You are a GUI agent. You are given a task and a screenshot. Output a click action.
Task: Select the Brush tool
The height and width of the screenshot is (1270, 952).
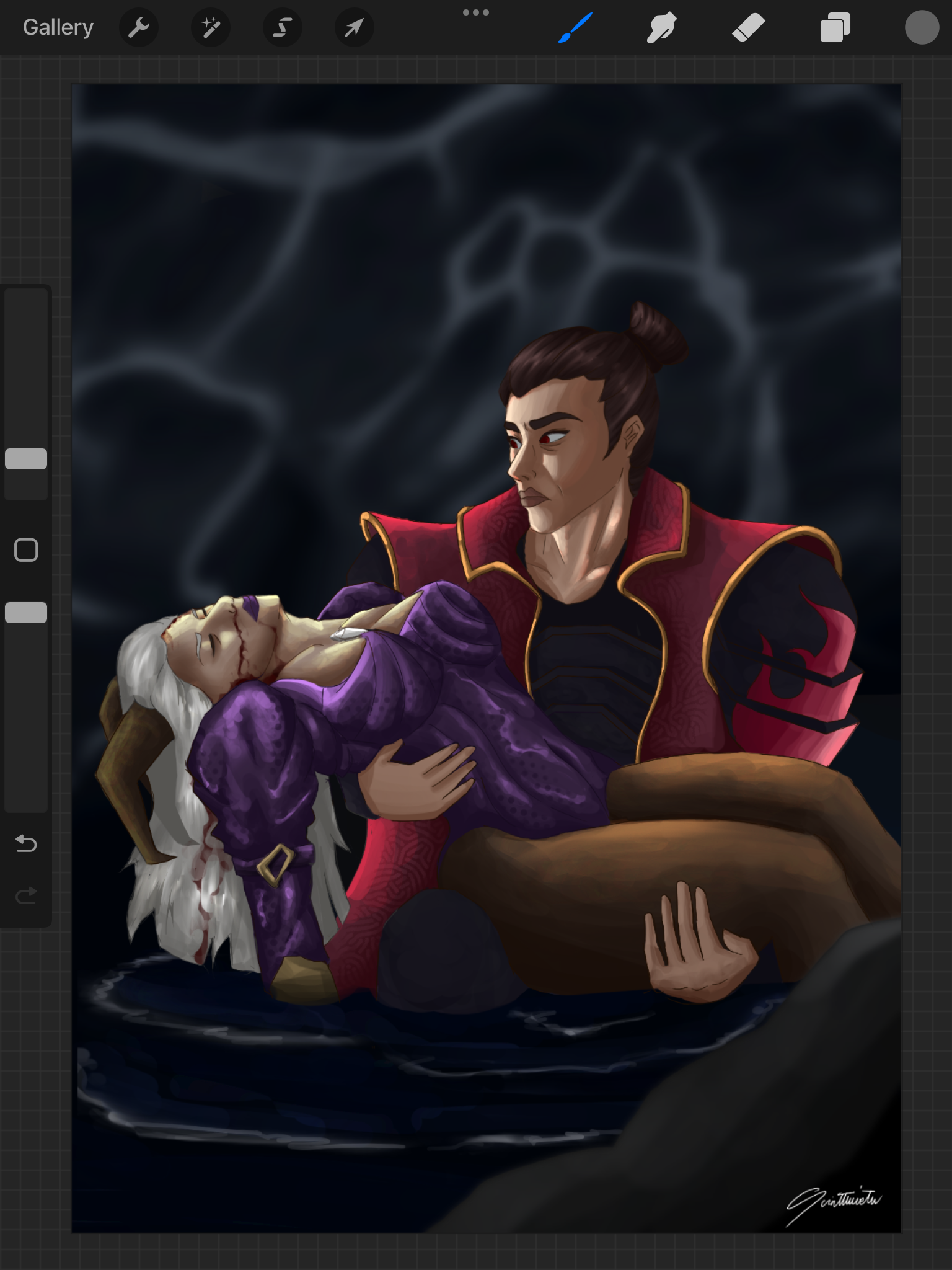pyautogui.click(x=575, y=28)
